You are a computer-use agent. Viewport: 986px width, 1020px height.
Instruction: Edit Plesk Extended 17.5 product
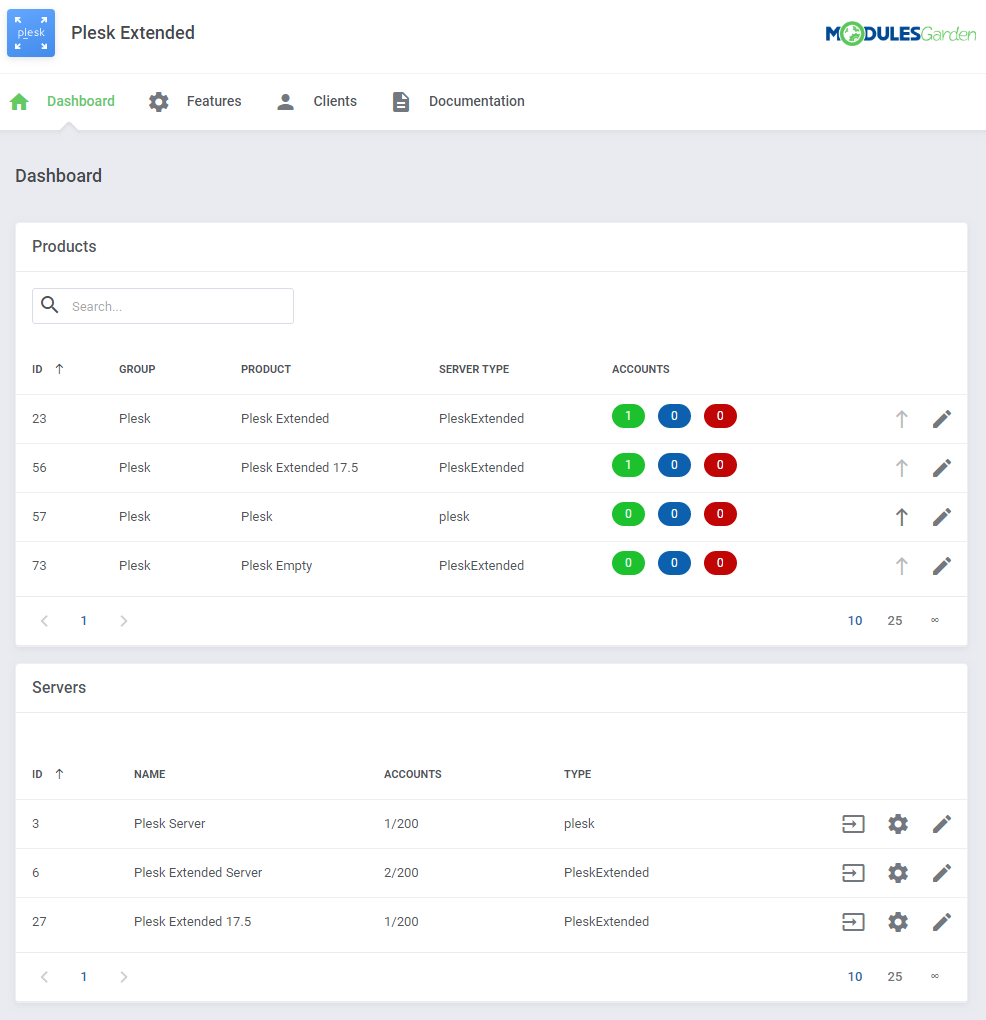coord(942,468)
